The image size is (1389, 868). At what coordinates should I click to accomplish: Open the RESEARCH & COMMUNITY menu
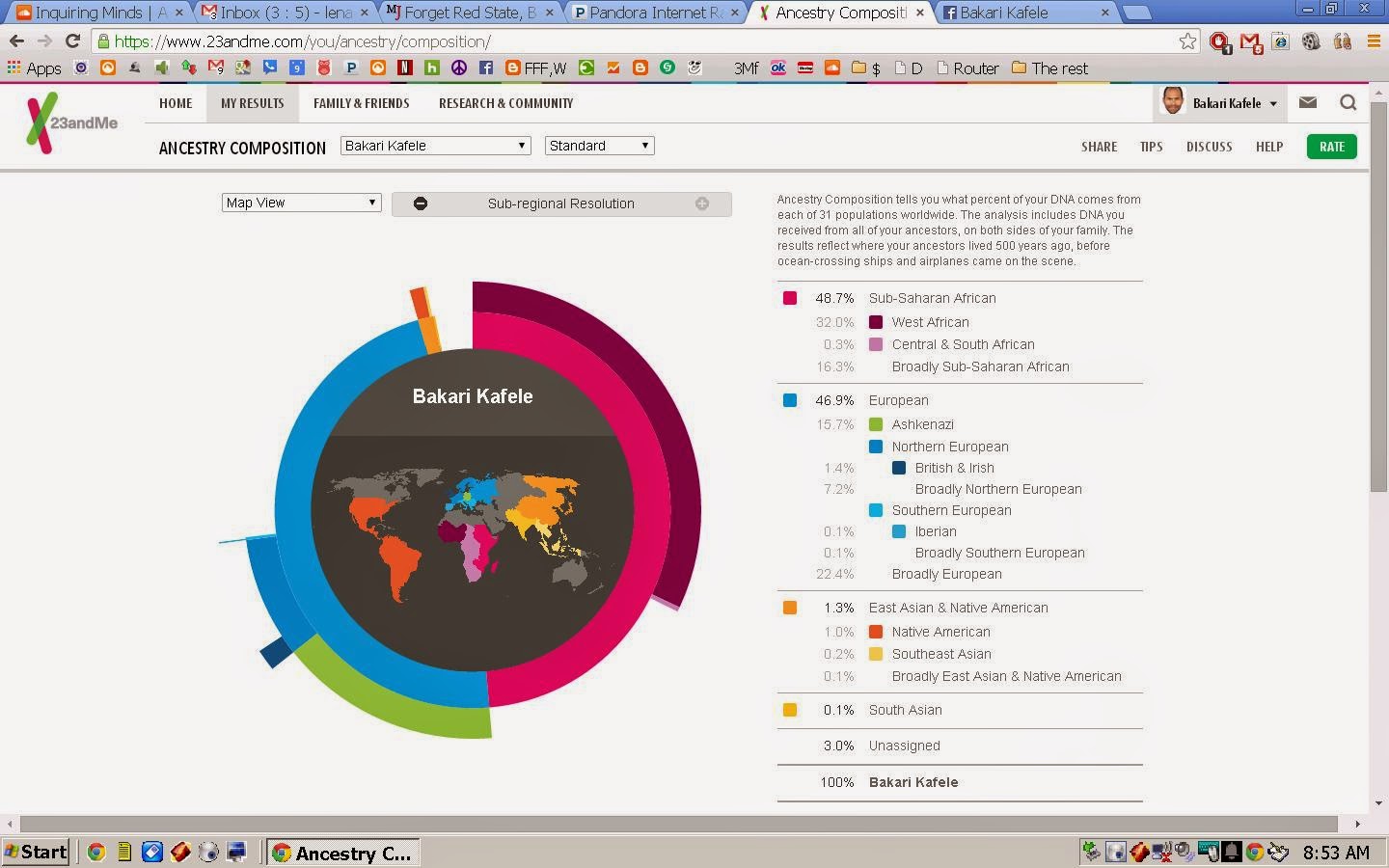coord(506,103)
